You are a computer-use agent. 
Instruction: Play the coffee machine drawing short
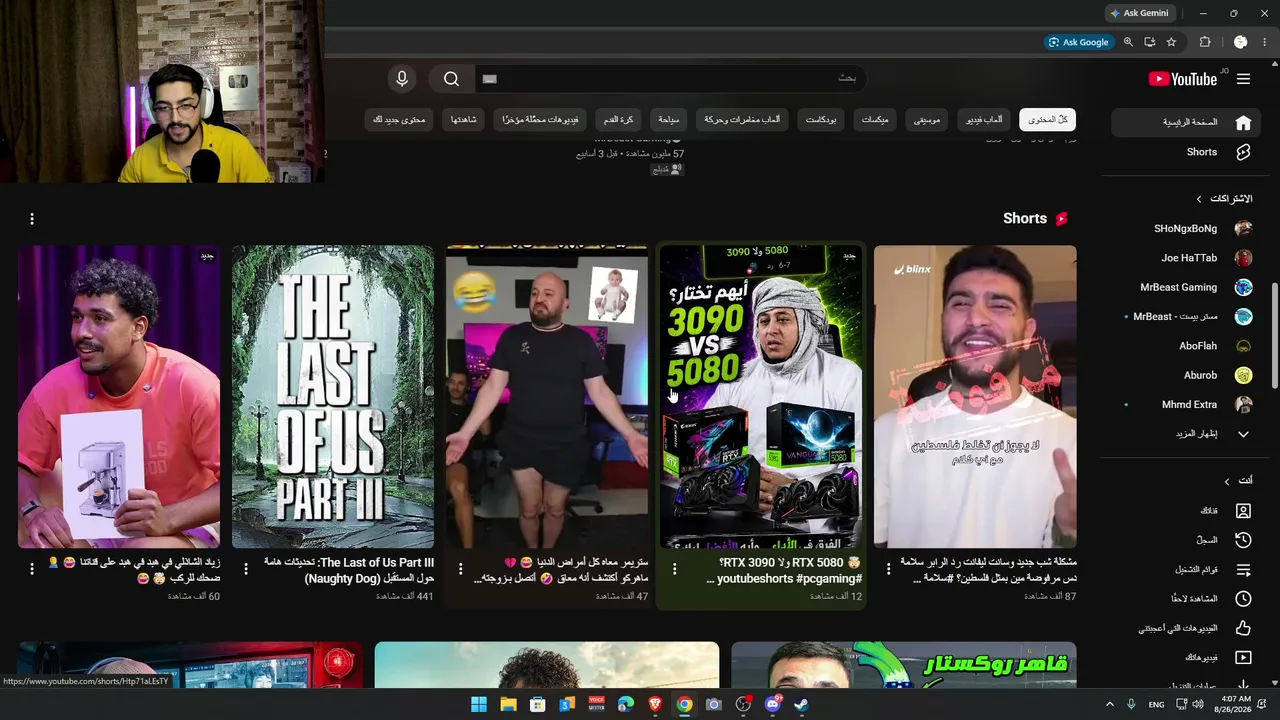coord(119,397)
